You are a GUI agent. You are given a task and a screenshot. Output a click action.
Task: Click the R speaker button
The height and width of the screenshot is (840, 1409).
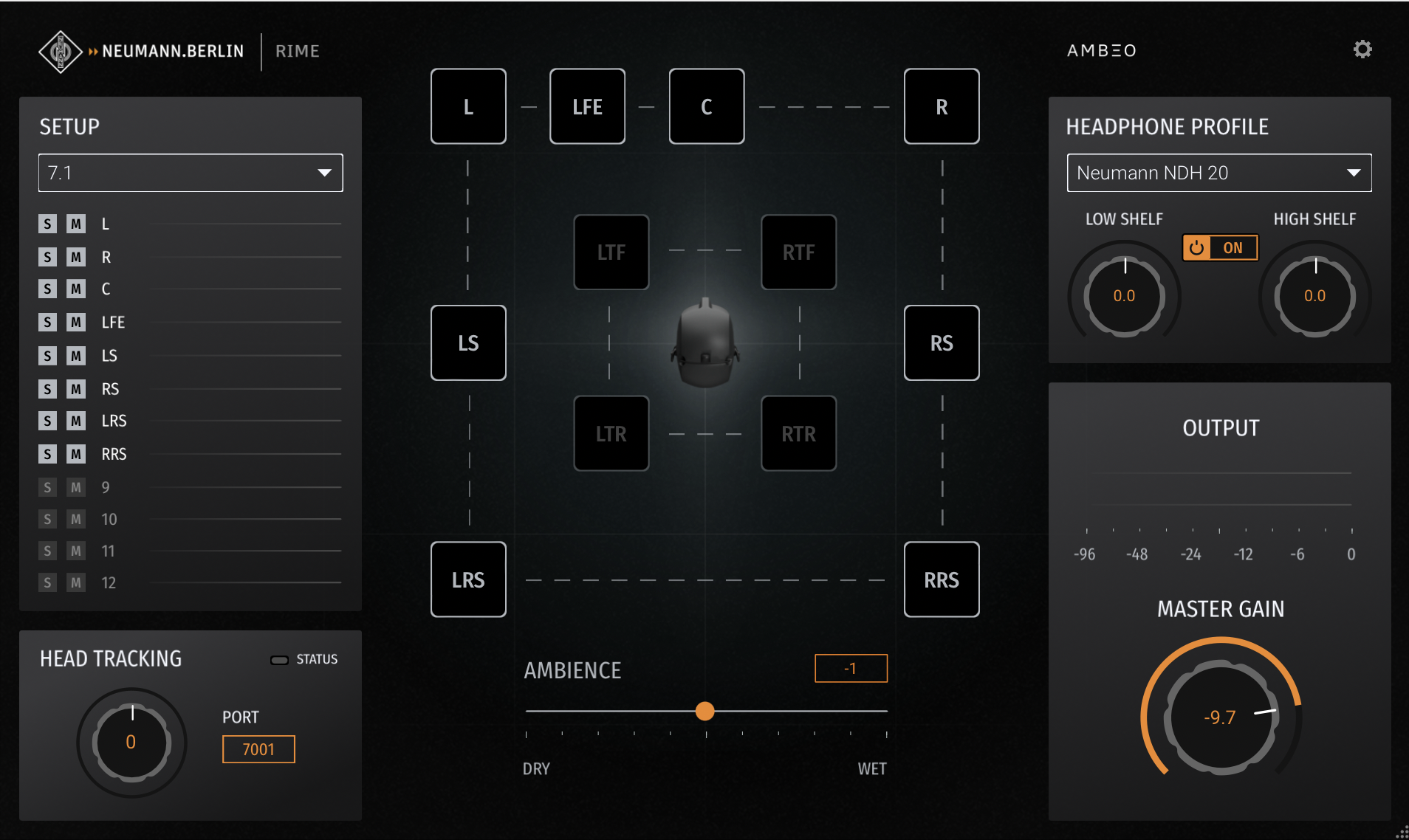[x=941, y=107]
